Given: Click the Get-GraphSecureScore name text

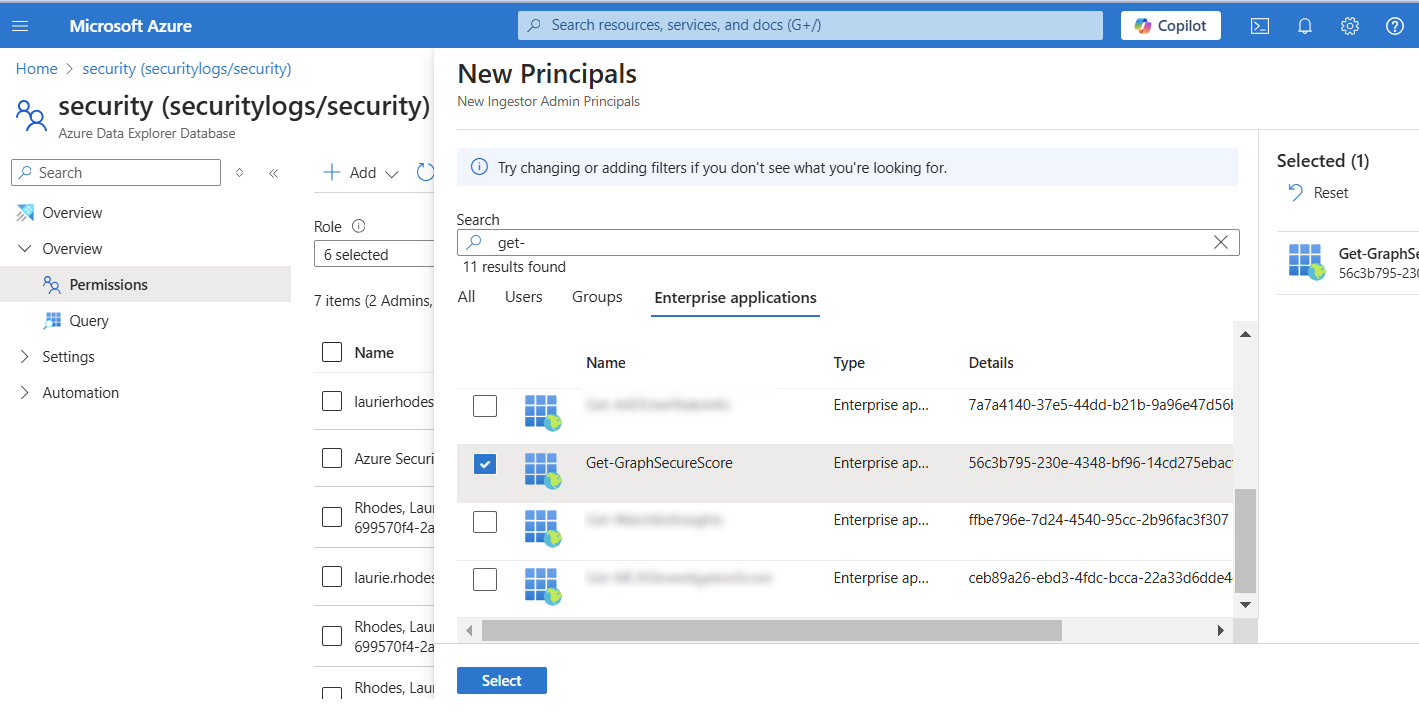Looking at the screenshot, I should tap(659, 463).
